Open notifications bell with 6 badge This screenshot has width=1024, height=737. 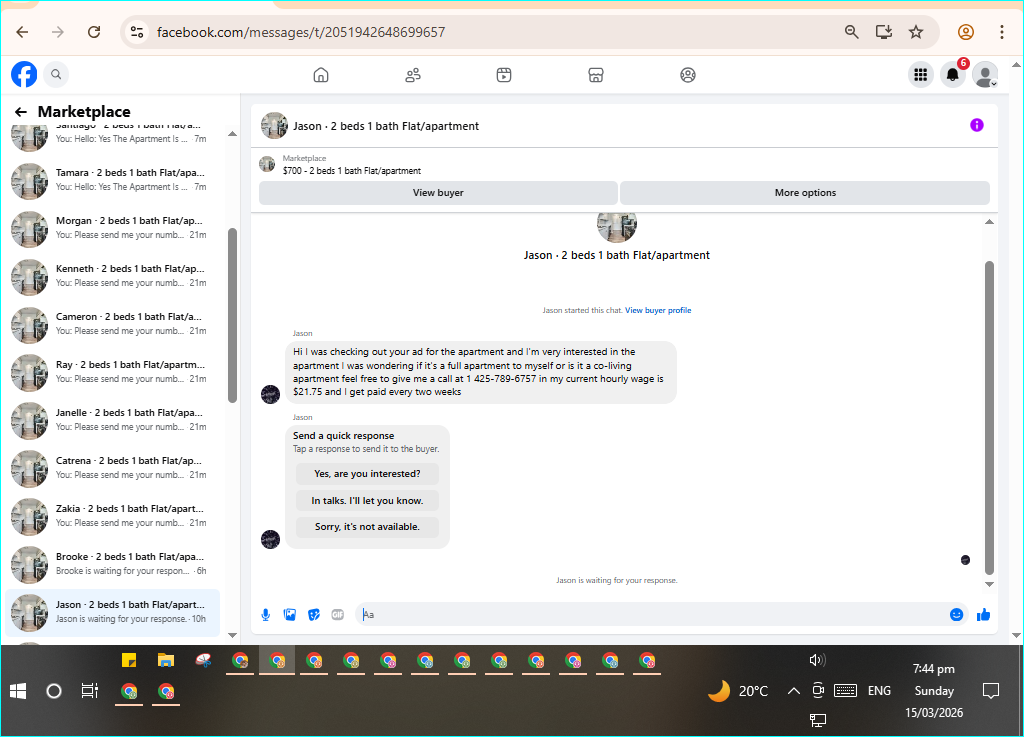click(x=953, y=74)
